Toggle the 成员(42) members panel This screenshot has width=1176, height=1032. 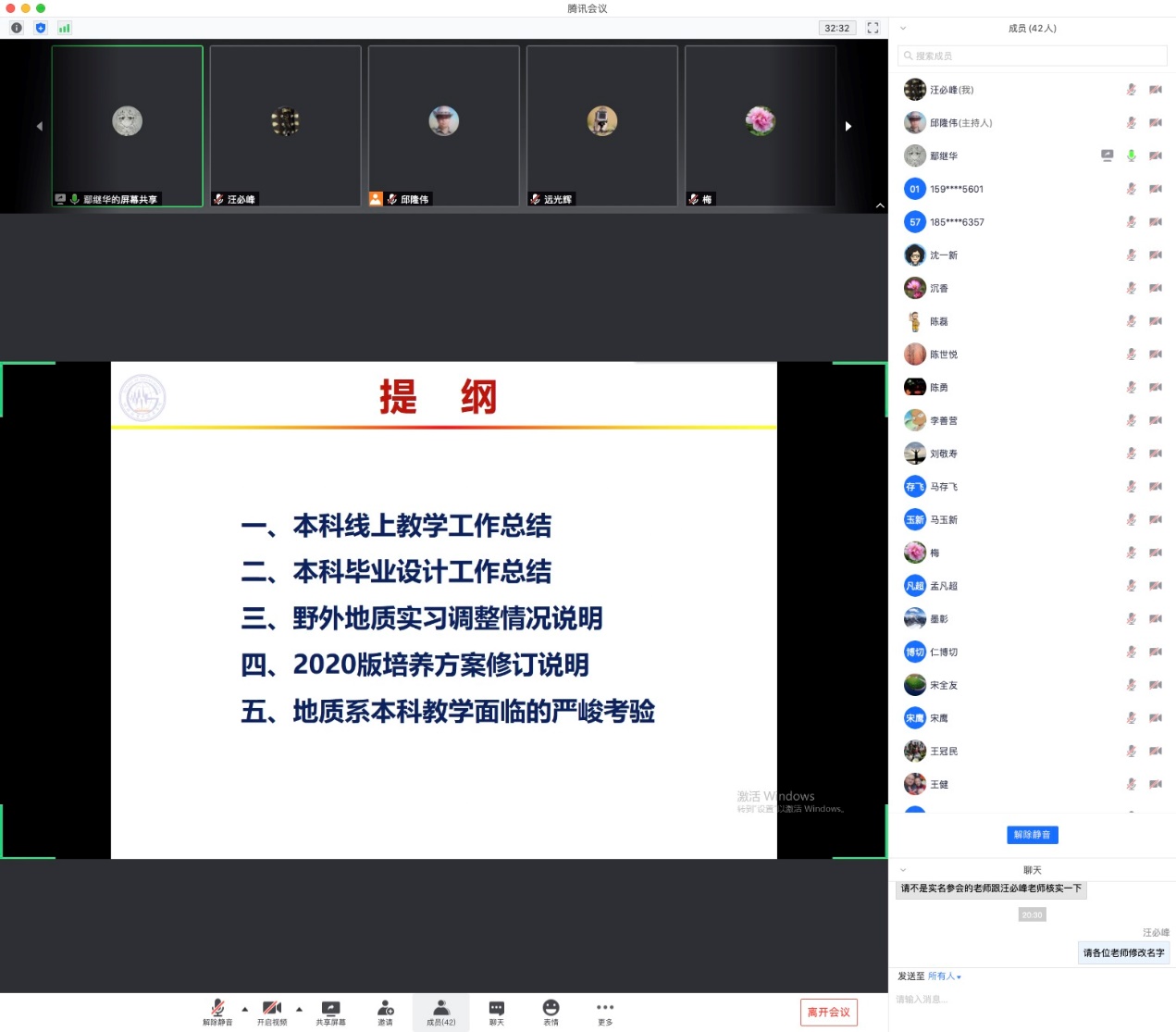tap(440, 1012)
